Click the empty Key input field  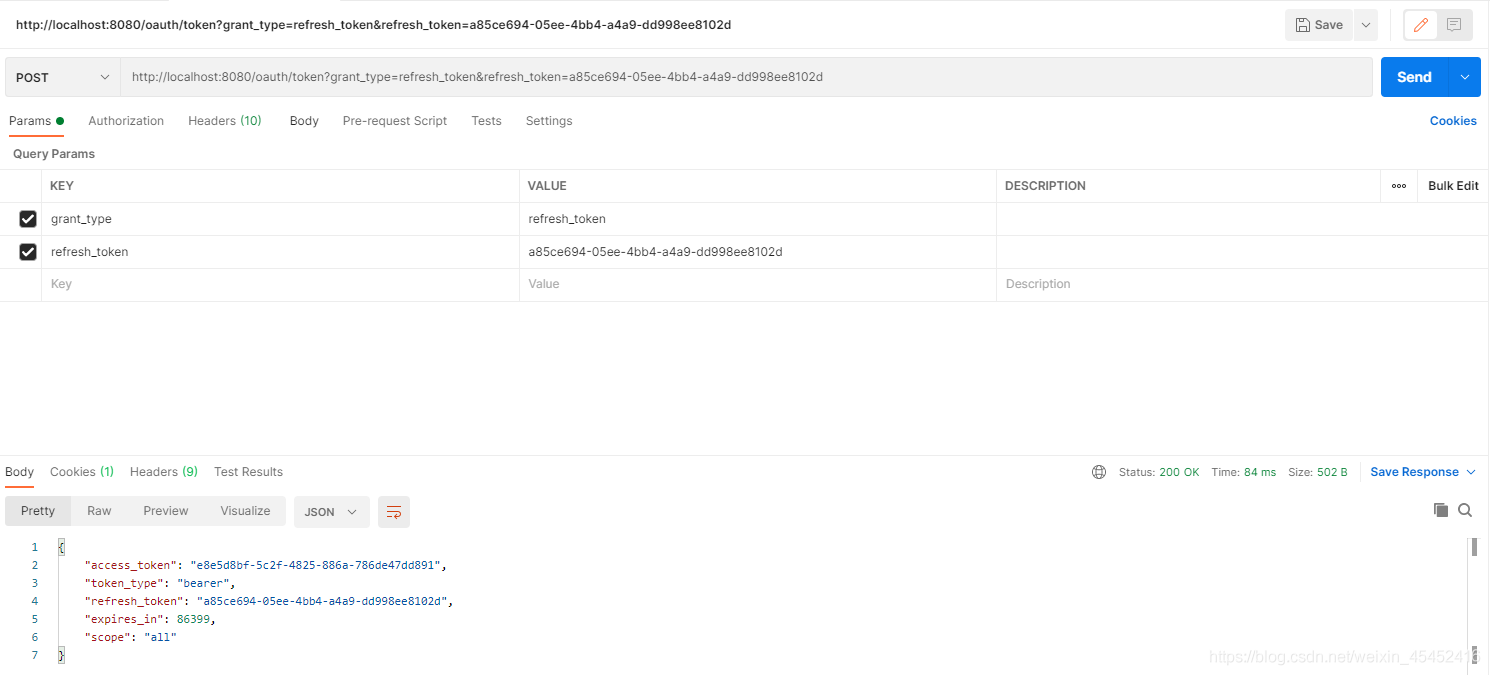pos(280,285)
